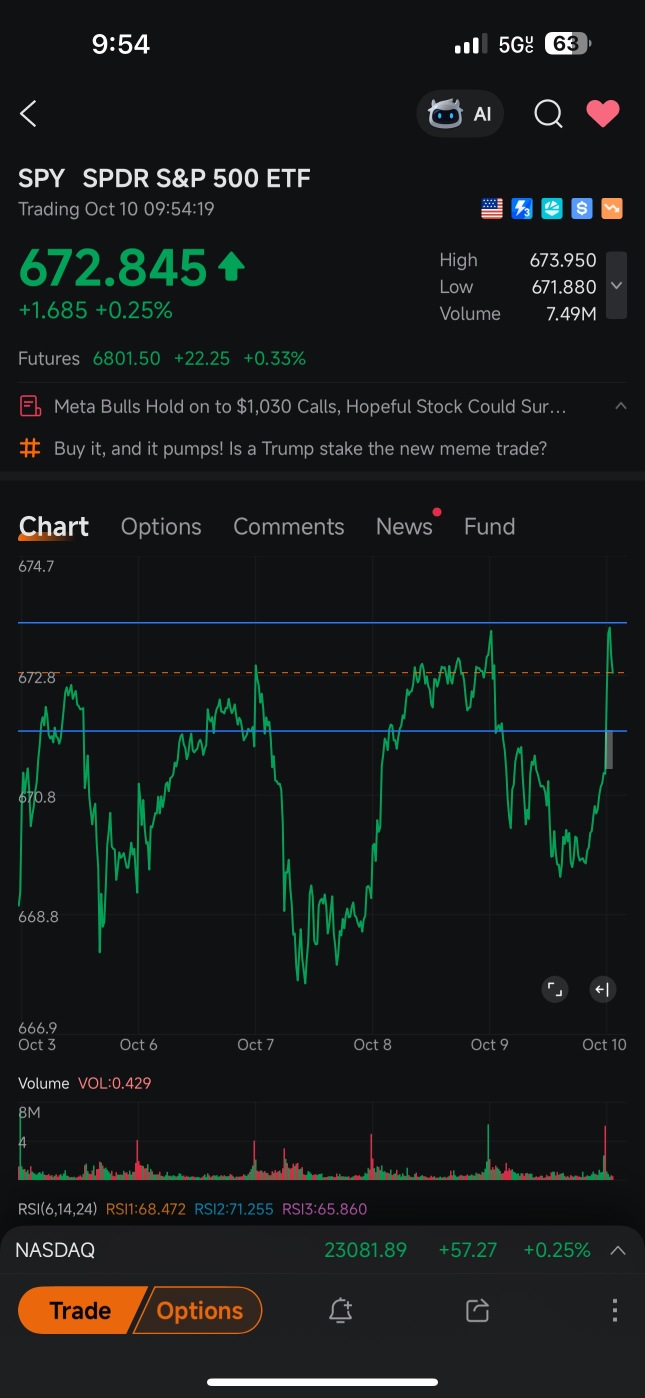The image size is (645, 1398).
Task: Tap the search magnifier icon
Action: click(x=548, y=114)
